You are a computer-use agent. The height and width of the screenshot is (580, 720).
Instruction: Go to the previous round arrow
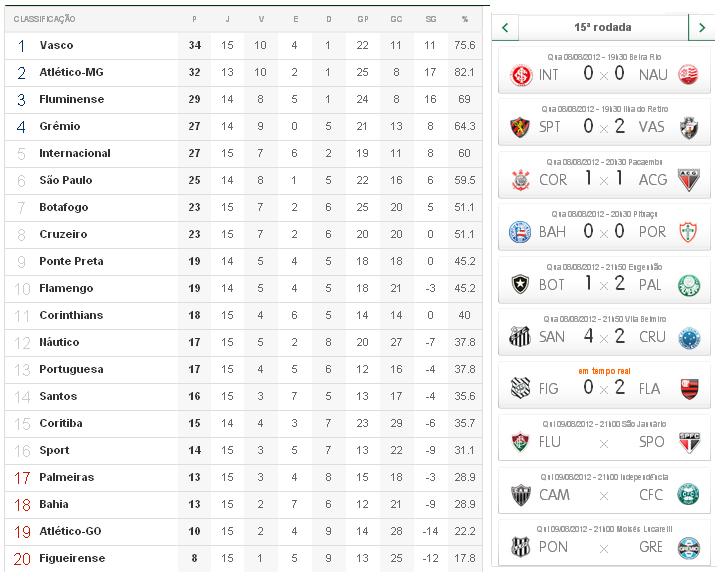point(506,27)
